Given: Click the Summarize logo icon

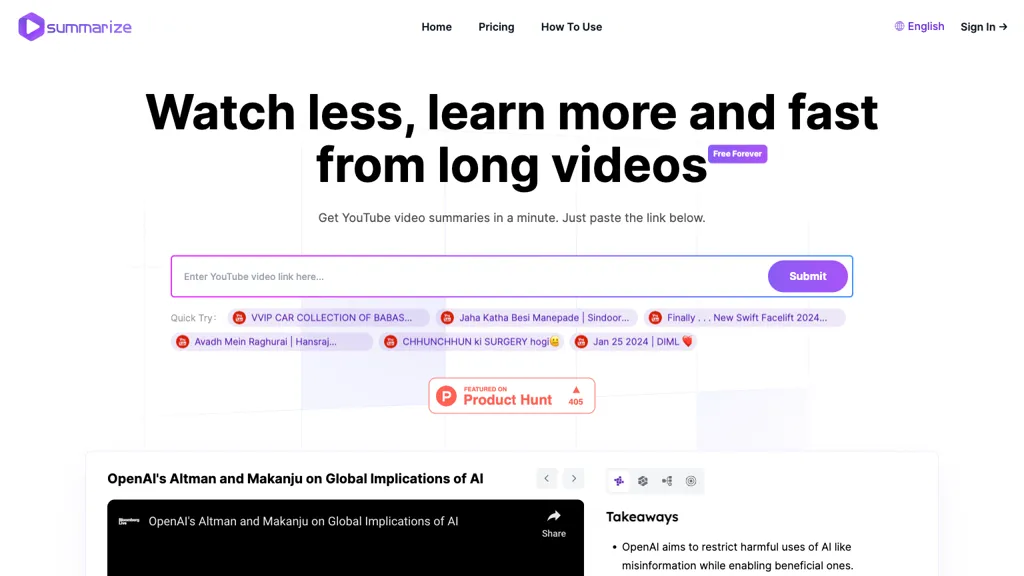Looking at the screenshot, I should [x=31, y=27].
